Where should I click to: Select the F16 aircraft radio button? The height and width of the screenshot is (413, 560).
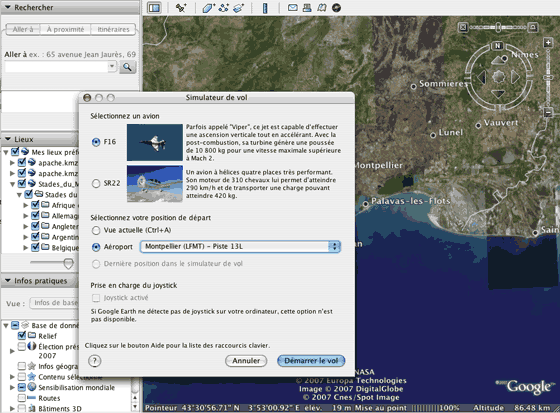point(96,142)
